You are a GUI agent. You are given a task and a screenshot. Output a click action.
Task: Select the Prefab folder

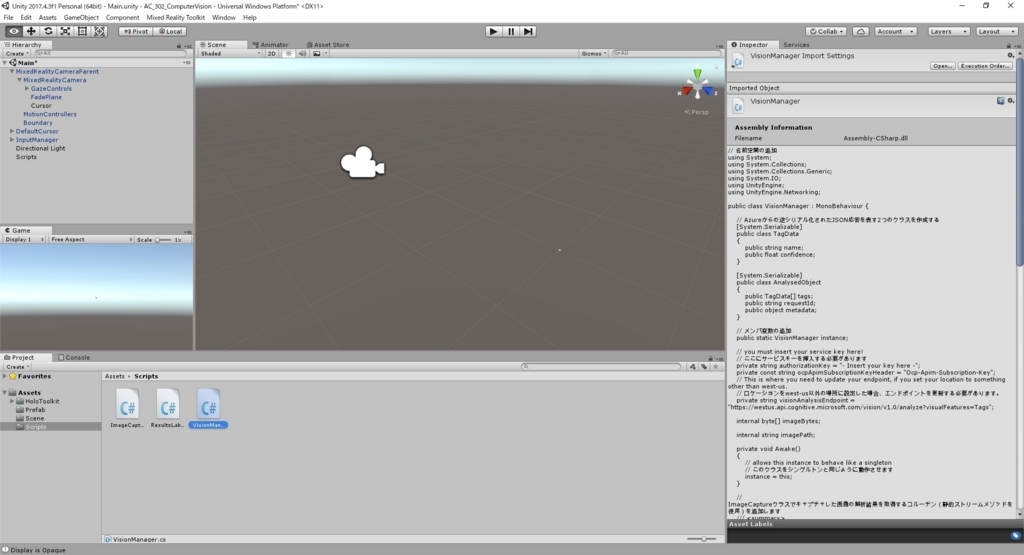[35, 409]
